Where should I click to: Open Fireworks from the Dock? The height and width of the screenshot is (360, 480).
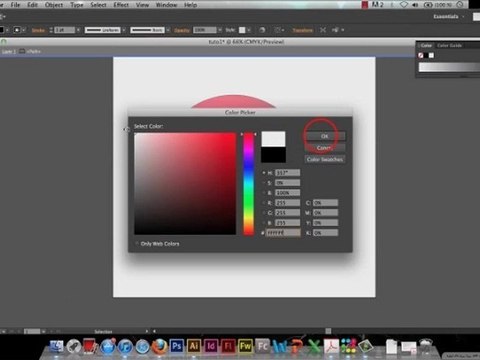pos(245,346)
